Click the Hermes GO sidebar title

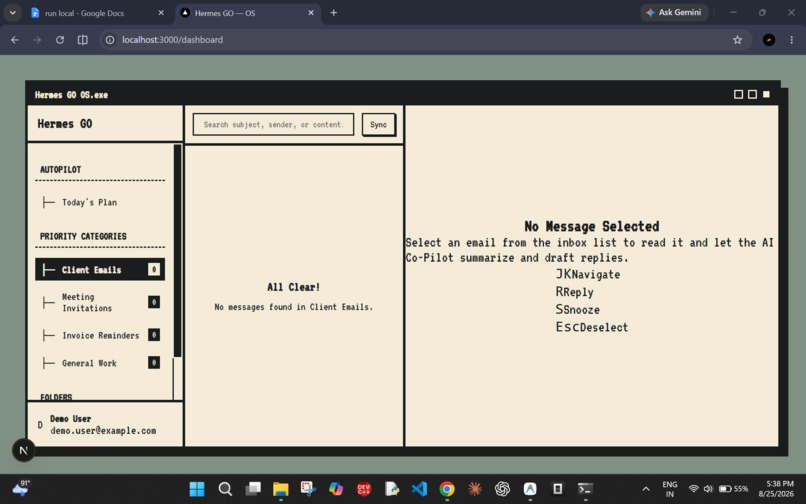pos(65,123)
